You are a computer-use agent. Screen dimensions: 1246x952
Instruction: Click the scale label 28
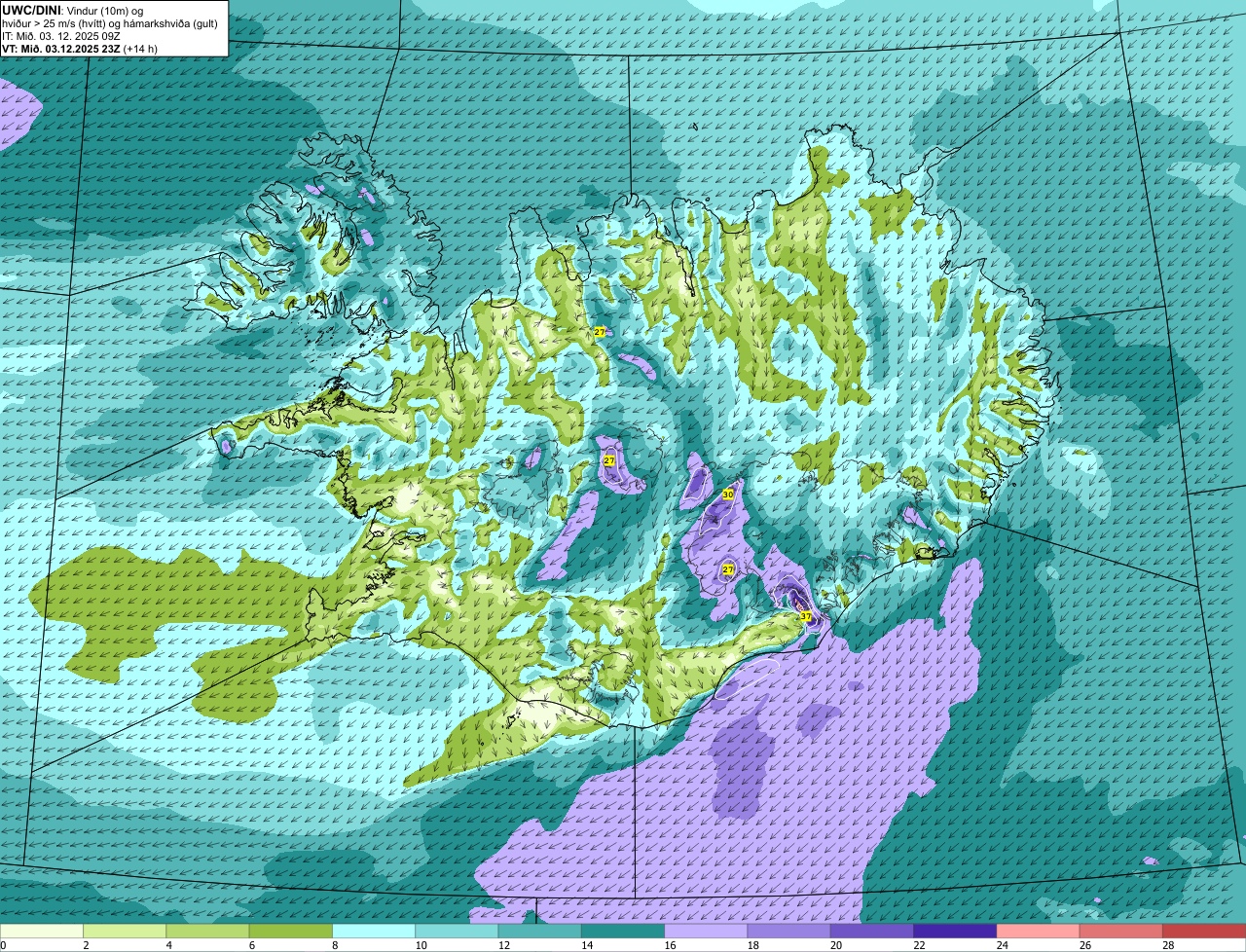click(x=1168, y=945)
